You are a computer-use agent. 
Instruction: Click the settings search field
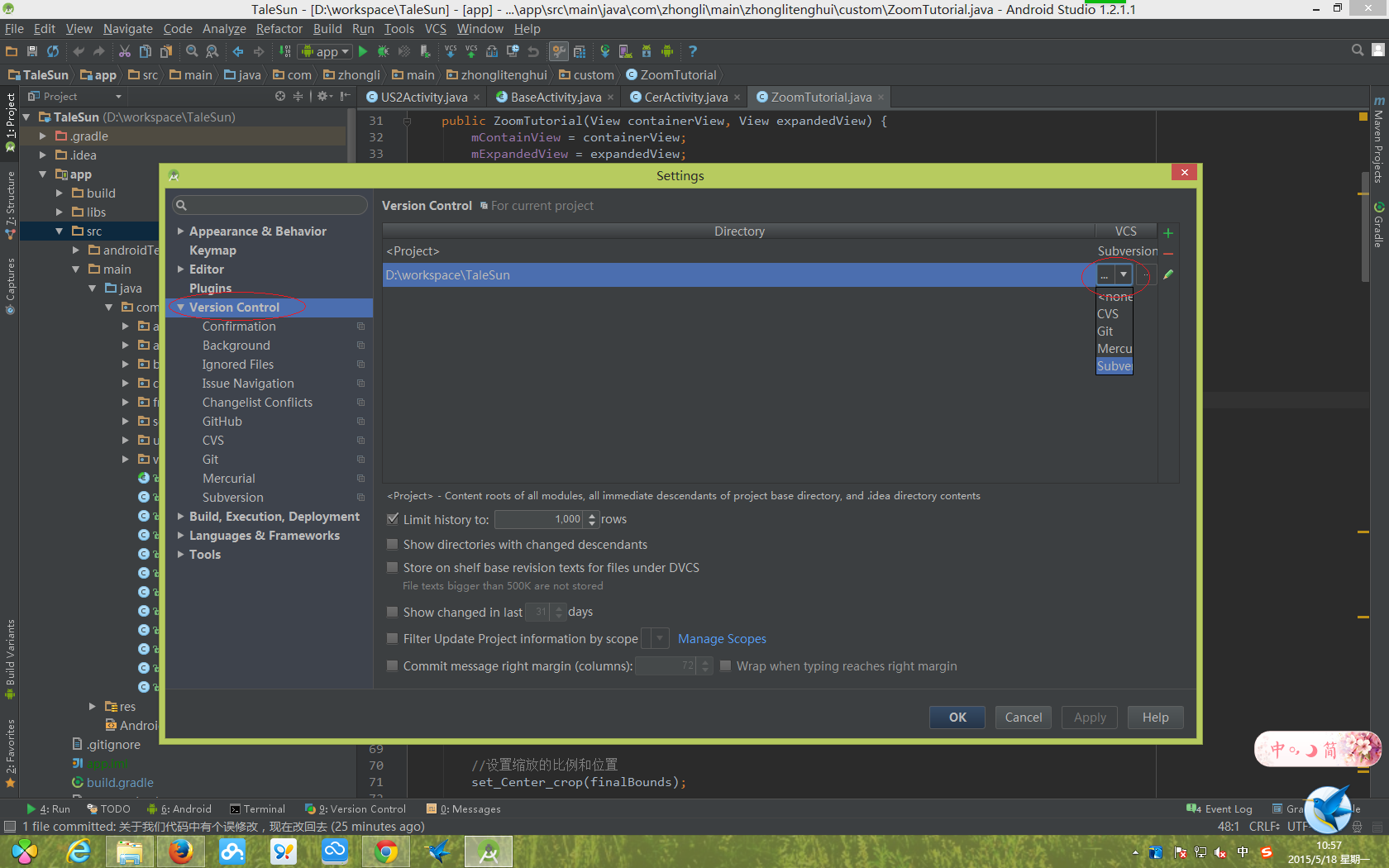[x=270, y=205]
